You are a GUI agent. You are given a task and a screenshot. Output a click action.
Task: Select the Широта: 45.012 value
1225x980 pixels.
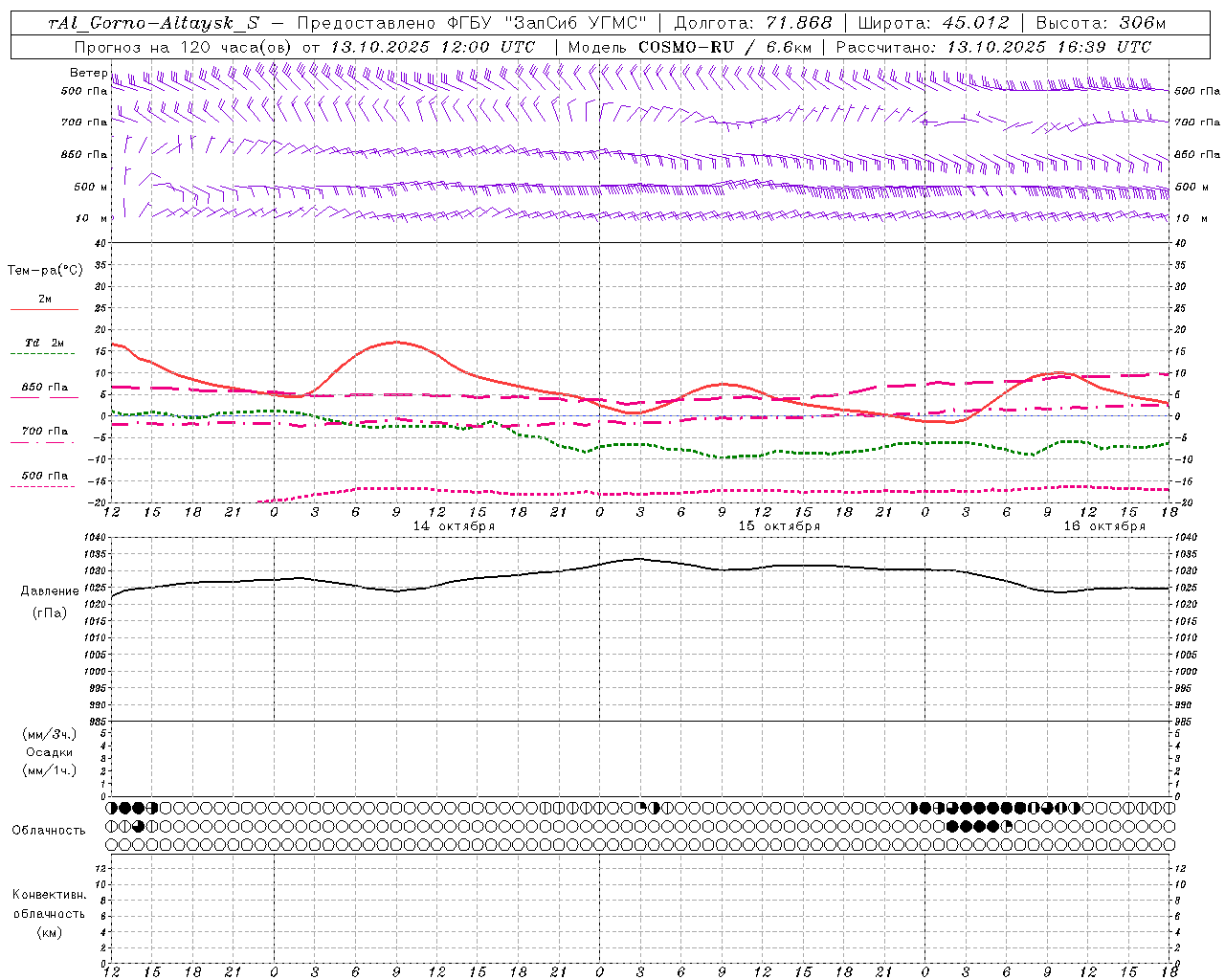click(x=934, y=23)
